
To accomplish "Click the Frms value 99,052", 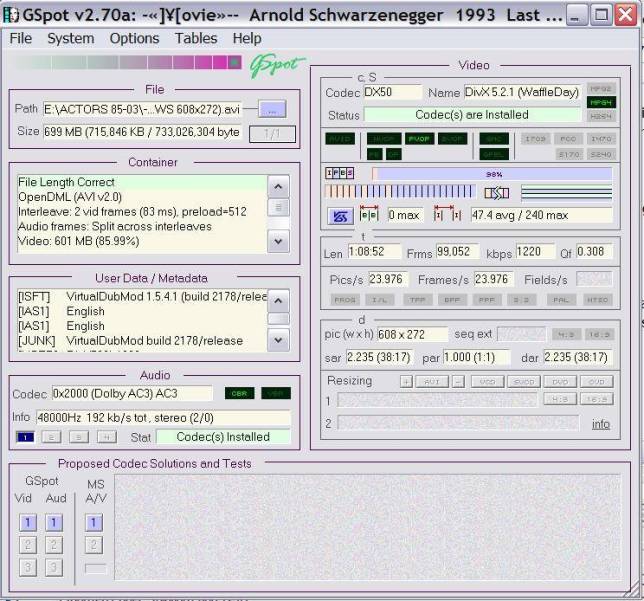I will tap(457, 251).
